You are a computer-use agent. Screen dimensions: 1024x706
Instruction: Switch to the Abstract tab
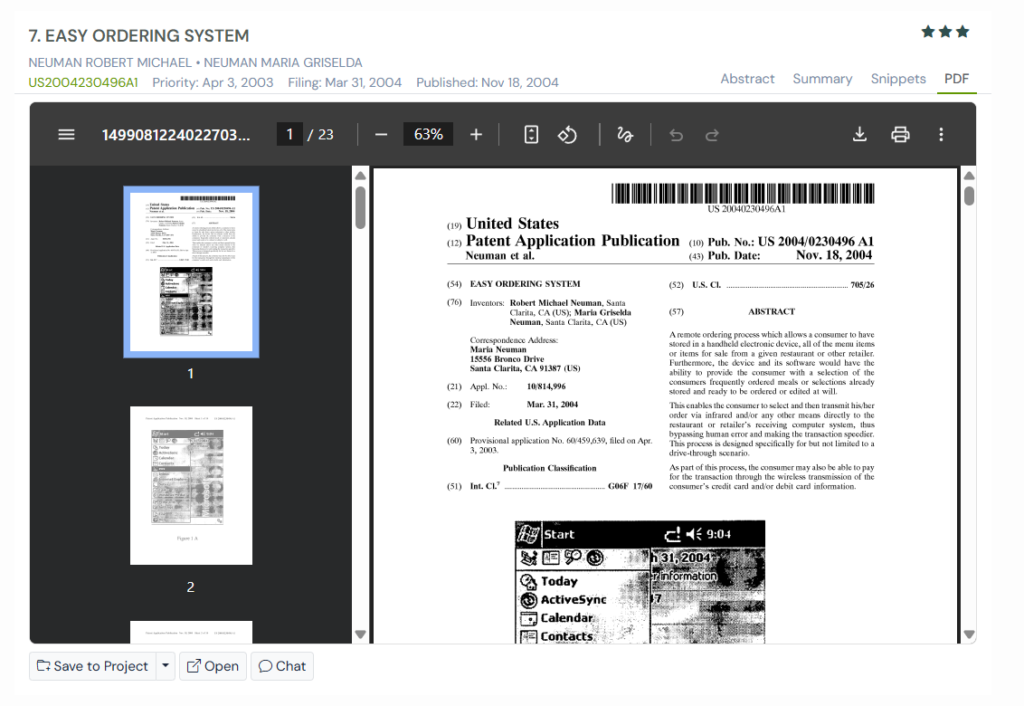(x=747, y=78)
